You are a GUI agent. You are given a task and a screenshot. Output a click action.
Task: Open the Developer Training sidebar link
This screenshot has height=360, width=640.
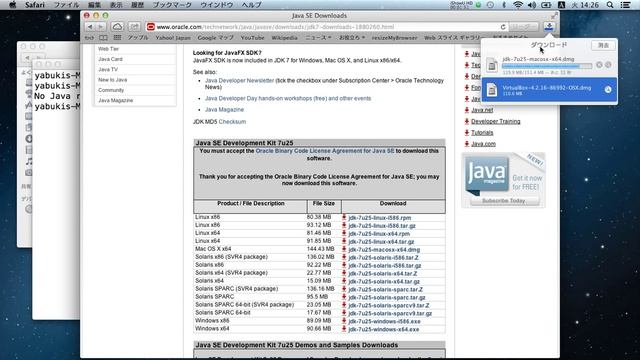click(496, 121)
